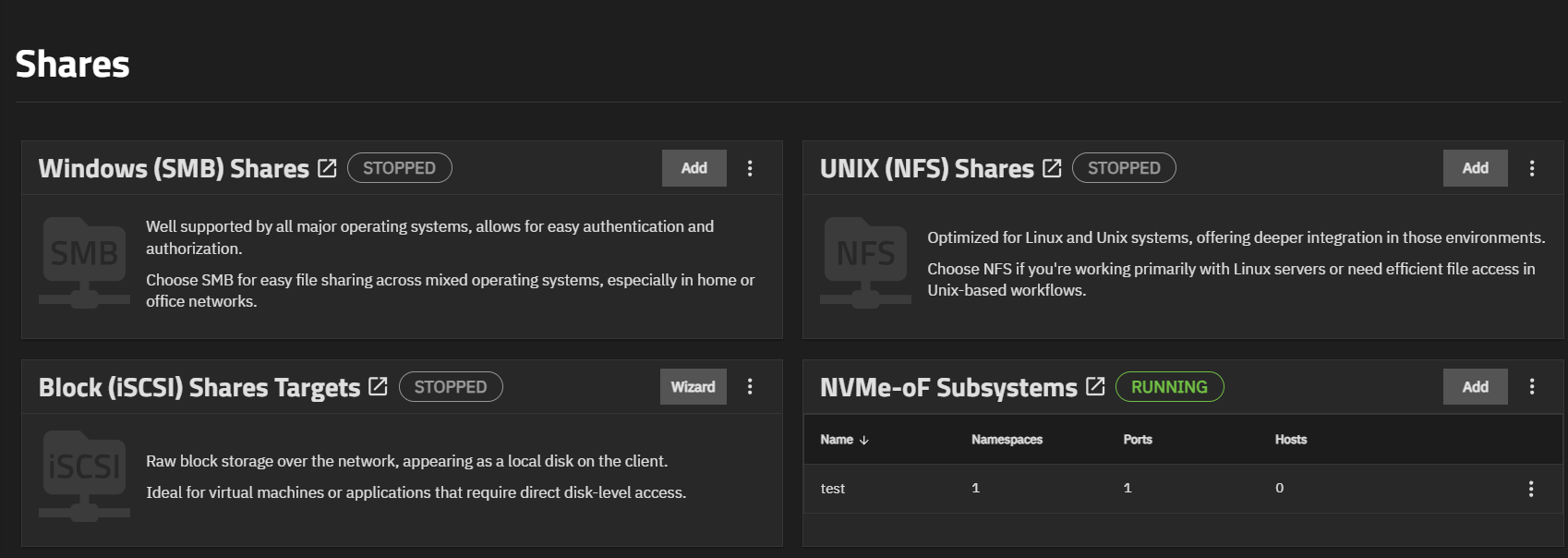Image resolution: width=1568 pixels, height=558 pixels.
Task: Open NVMe-oF Subsystems three-dot menu
Action: click(1532, 386)
